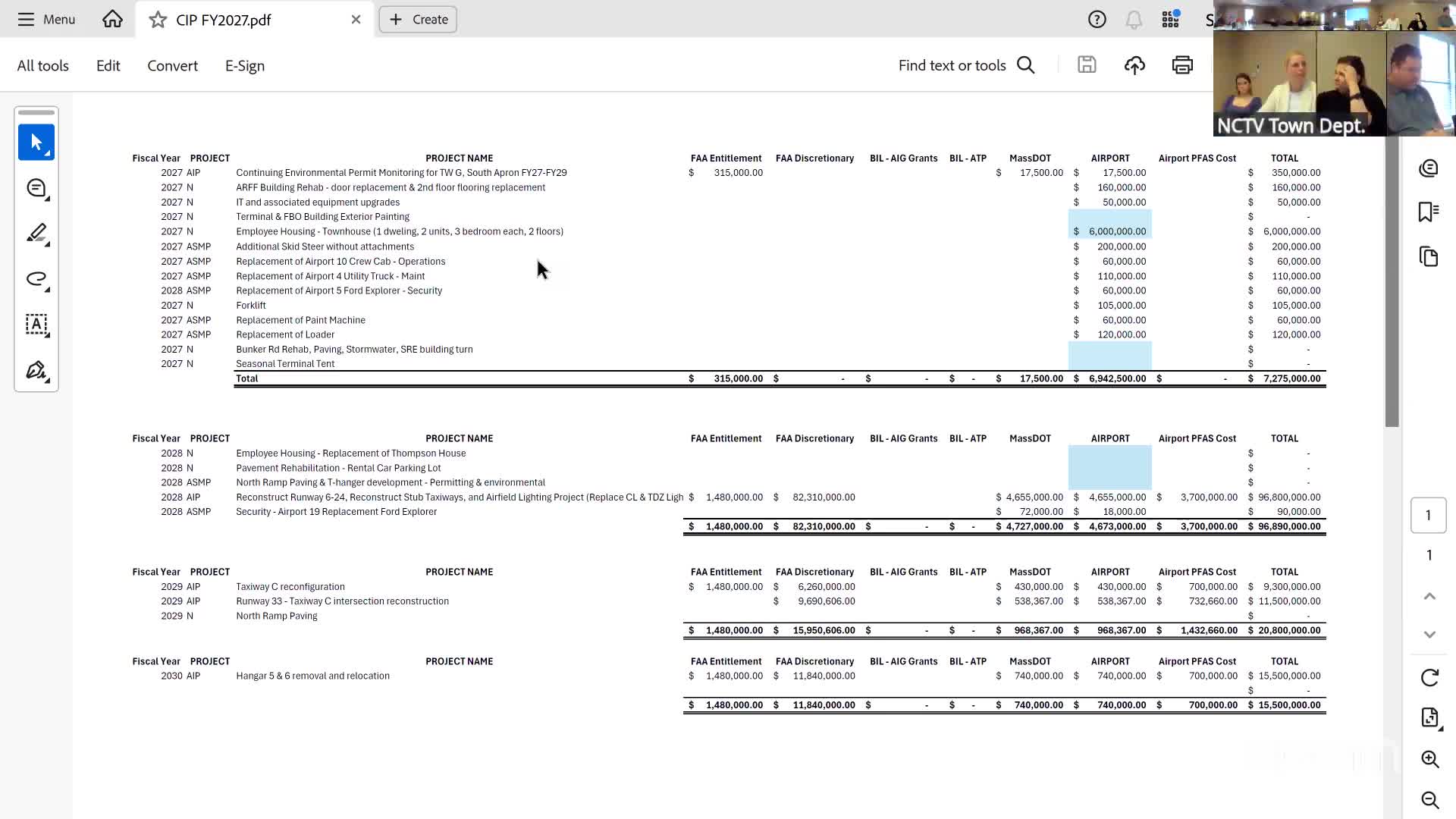Activate the text box selection tool
This screenshot has height=819, width=1456.
tap(36, 325)
